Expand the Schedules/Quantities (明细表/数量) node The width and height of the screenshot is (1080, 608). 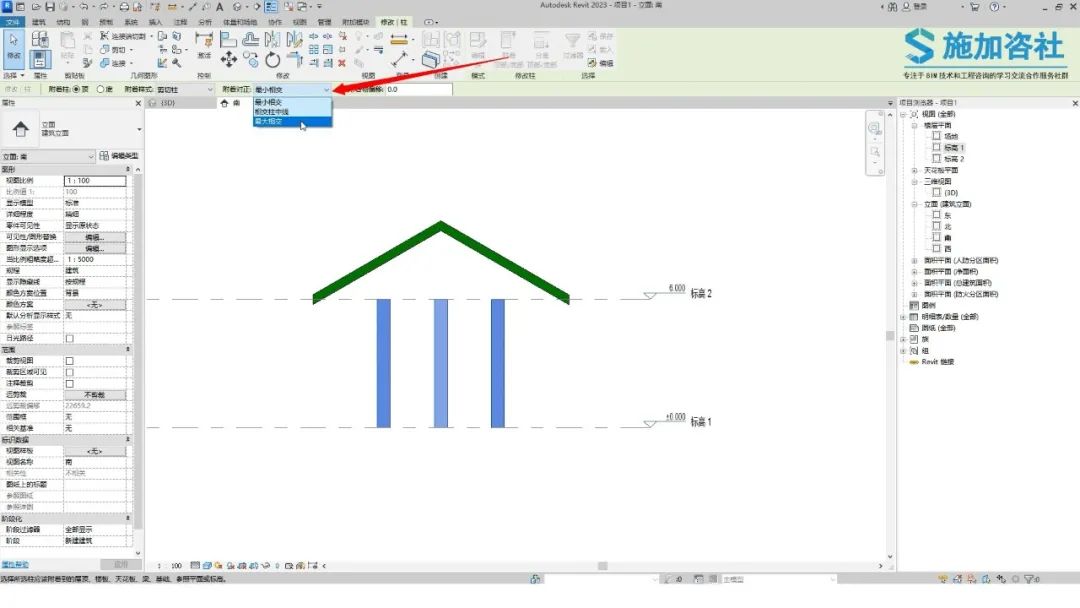(x=903, y=317)
